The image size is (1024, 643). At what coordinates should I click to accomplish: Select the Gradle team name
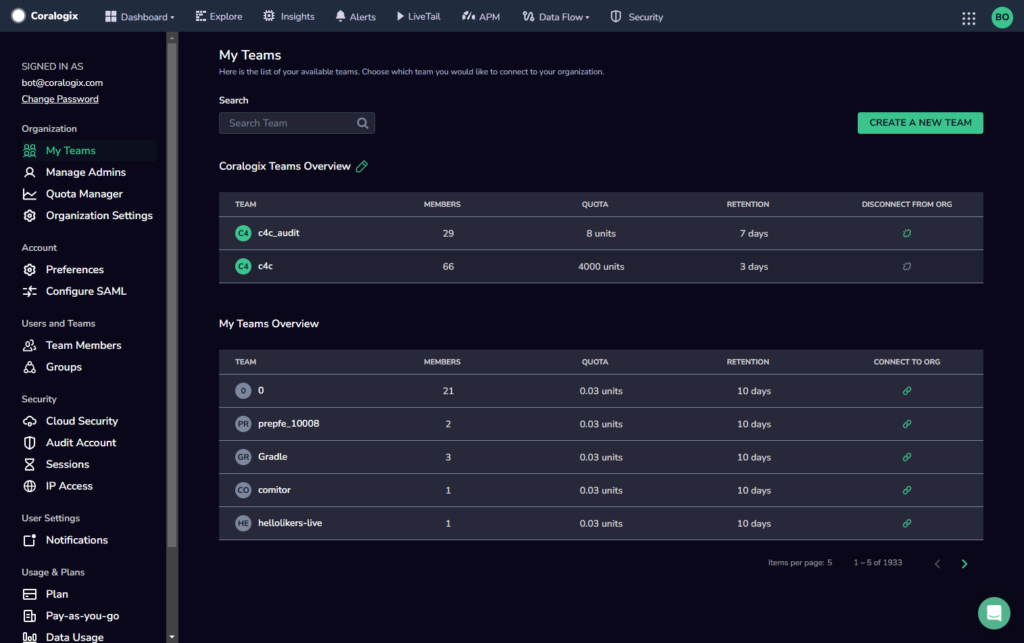pyautogui.click(x=272, y=457)
